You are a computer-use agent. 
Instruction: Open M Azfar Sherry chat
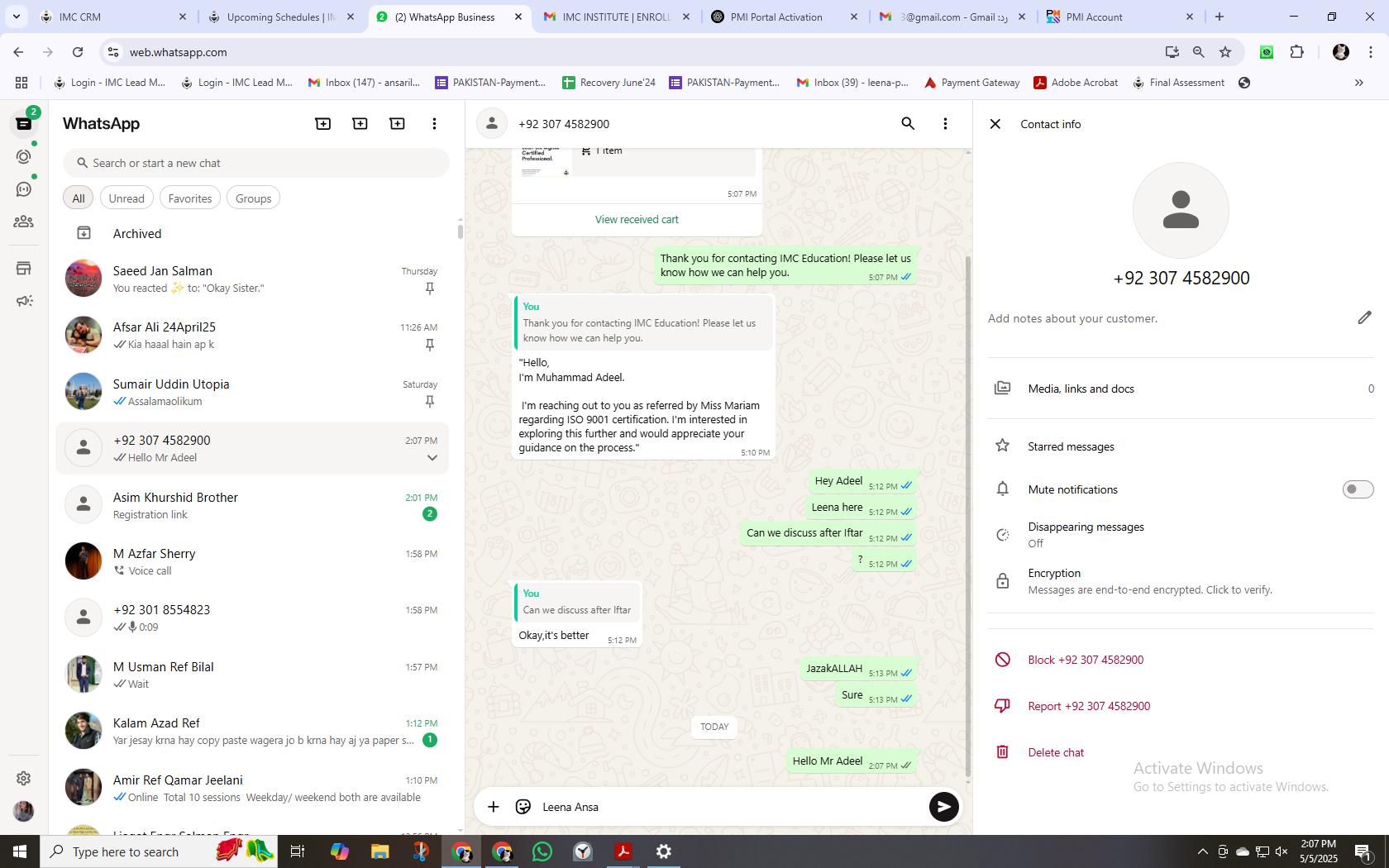[252, 561]
